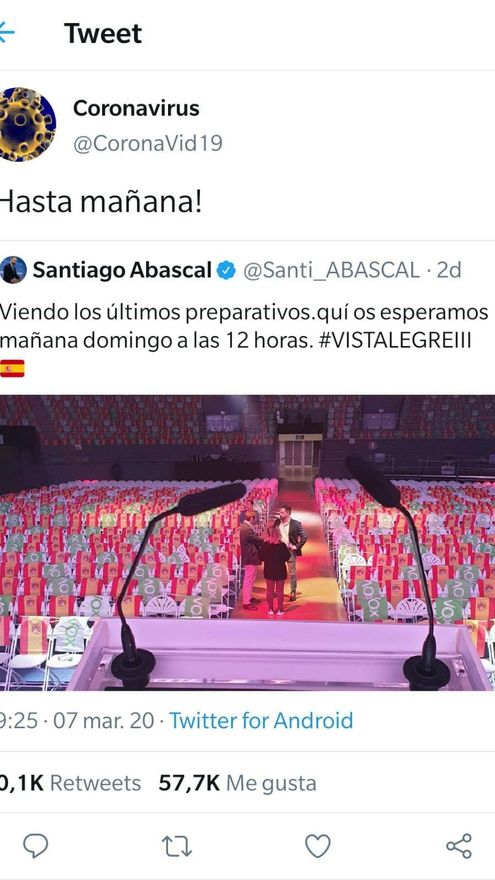Tap the blue verified badge
The height and width of the screenshot is (880, 495).
coord(226,271)
